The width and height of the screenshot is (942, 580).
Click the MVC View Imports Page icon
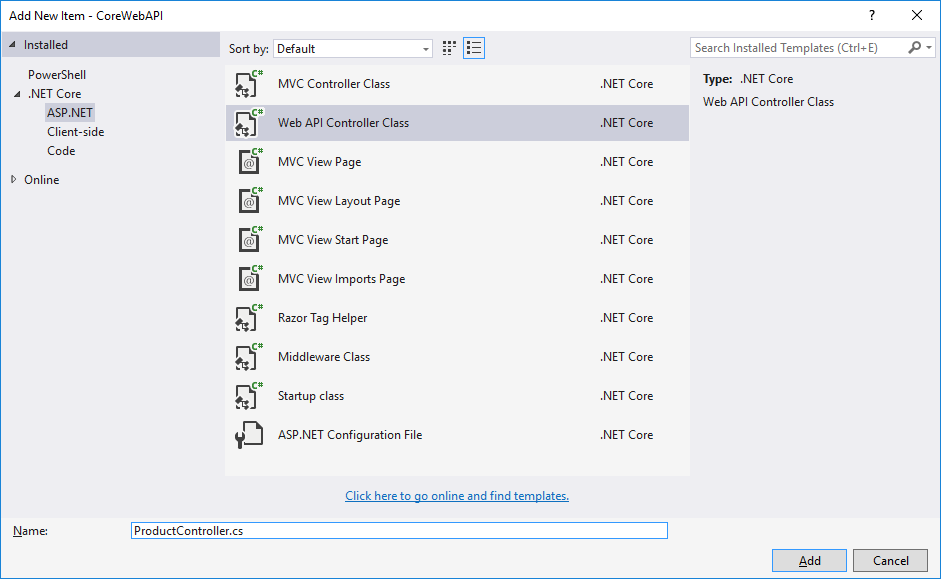point(248,279)
